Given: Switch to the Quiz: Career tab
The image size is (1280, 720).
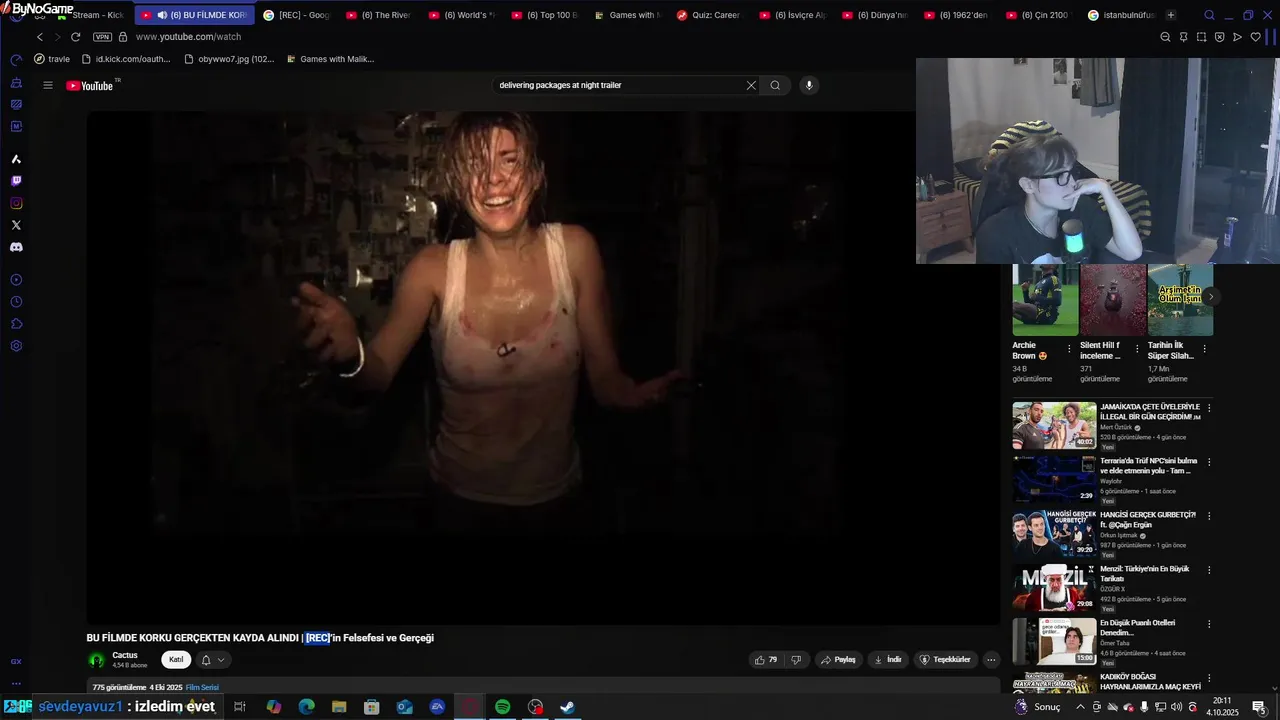Looking at the screenshot, I should tap(709, 15).
